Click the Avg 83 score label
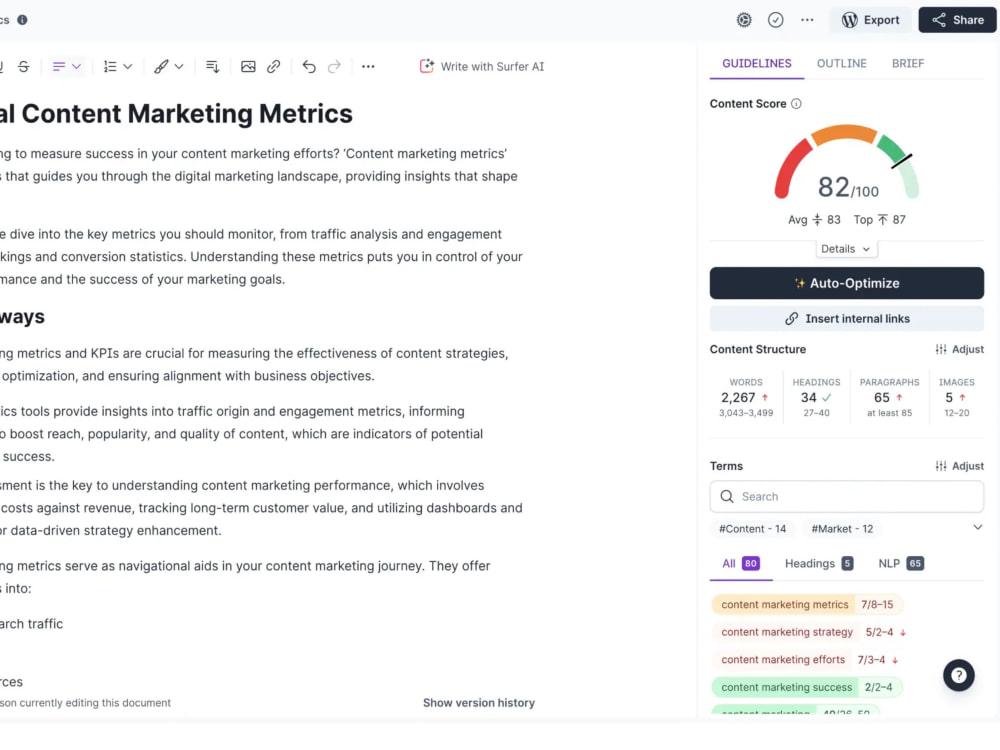 coord(814,220)
